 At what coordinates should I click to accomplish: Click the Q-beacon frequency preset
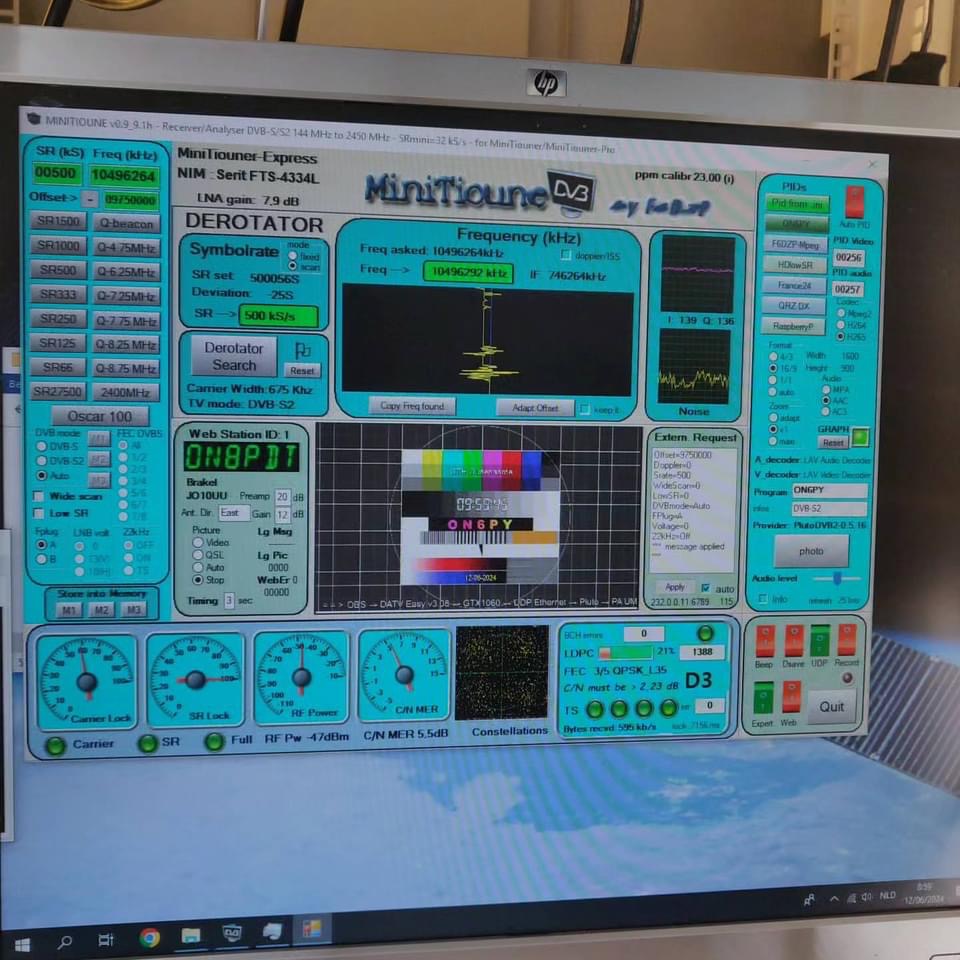tap(126, 223)
